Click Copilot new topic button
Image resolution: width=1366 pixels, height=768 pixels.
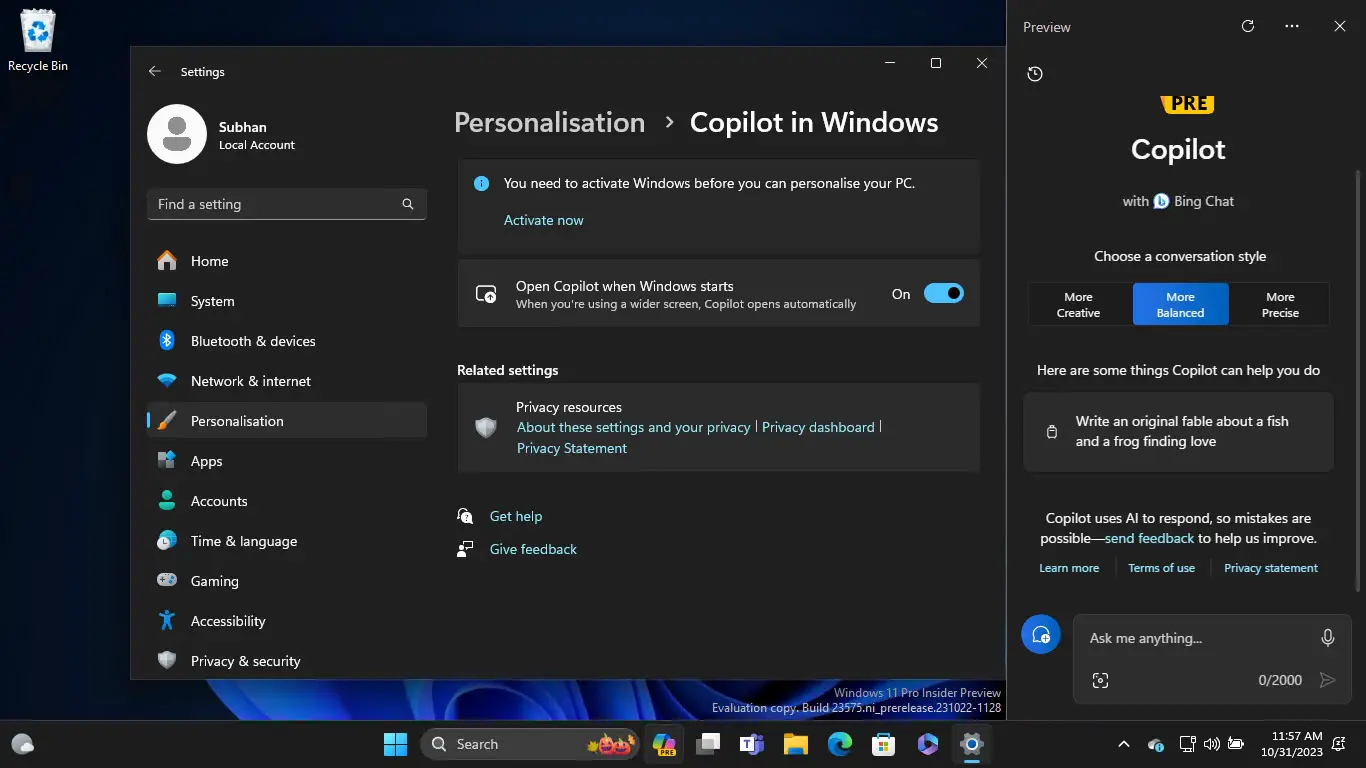point(1040,634)
